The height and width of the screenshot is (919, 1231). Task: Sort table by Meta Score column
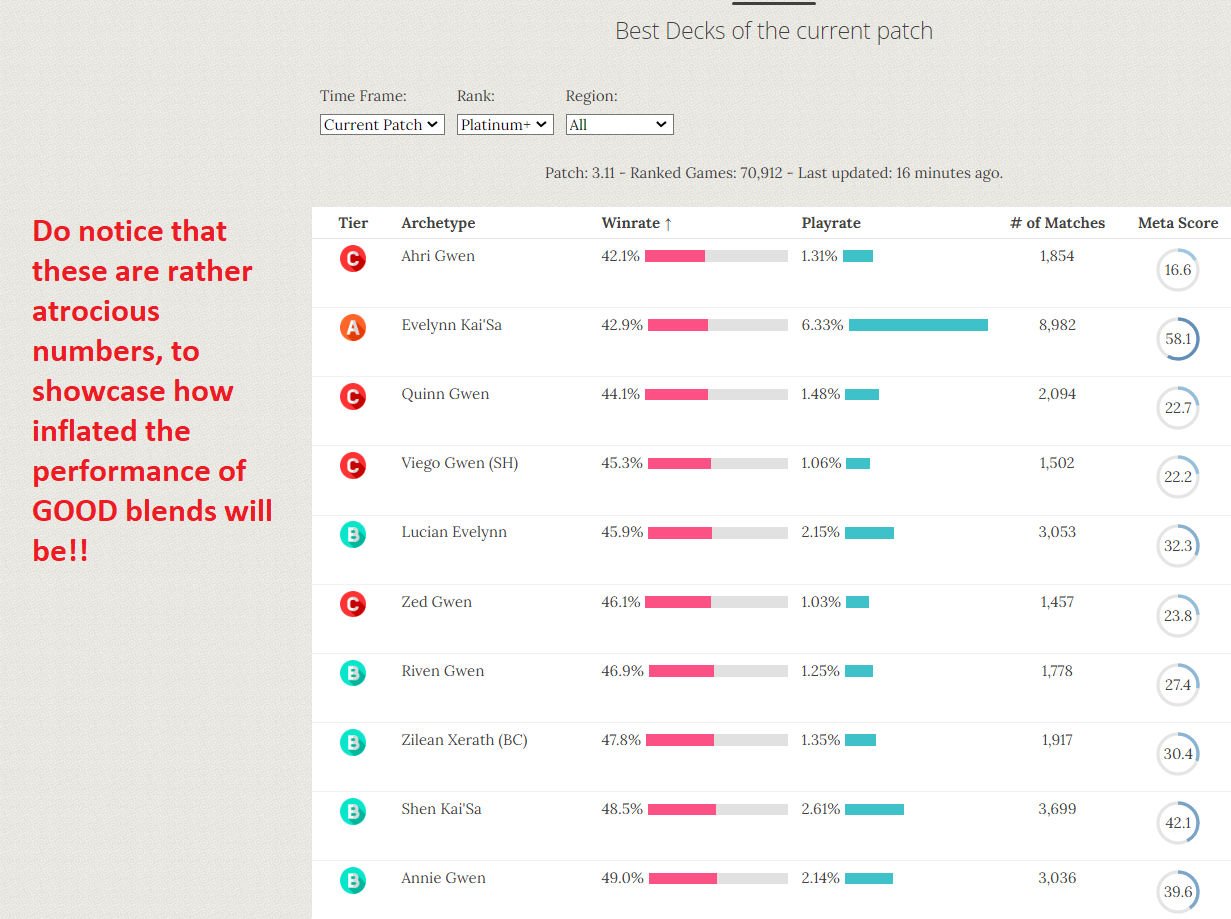click(1178, 223)
